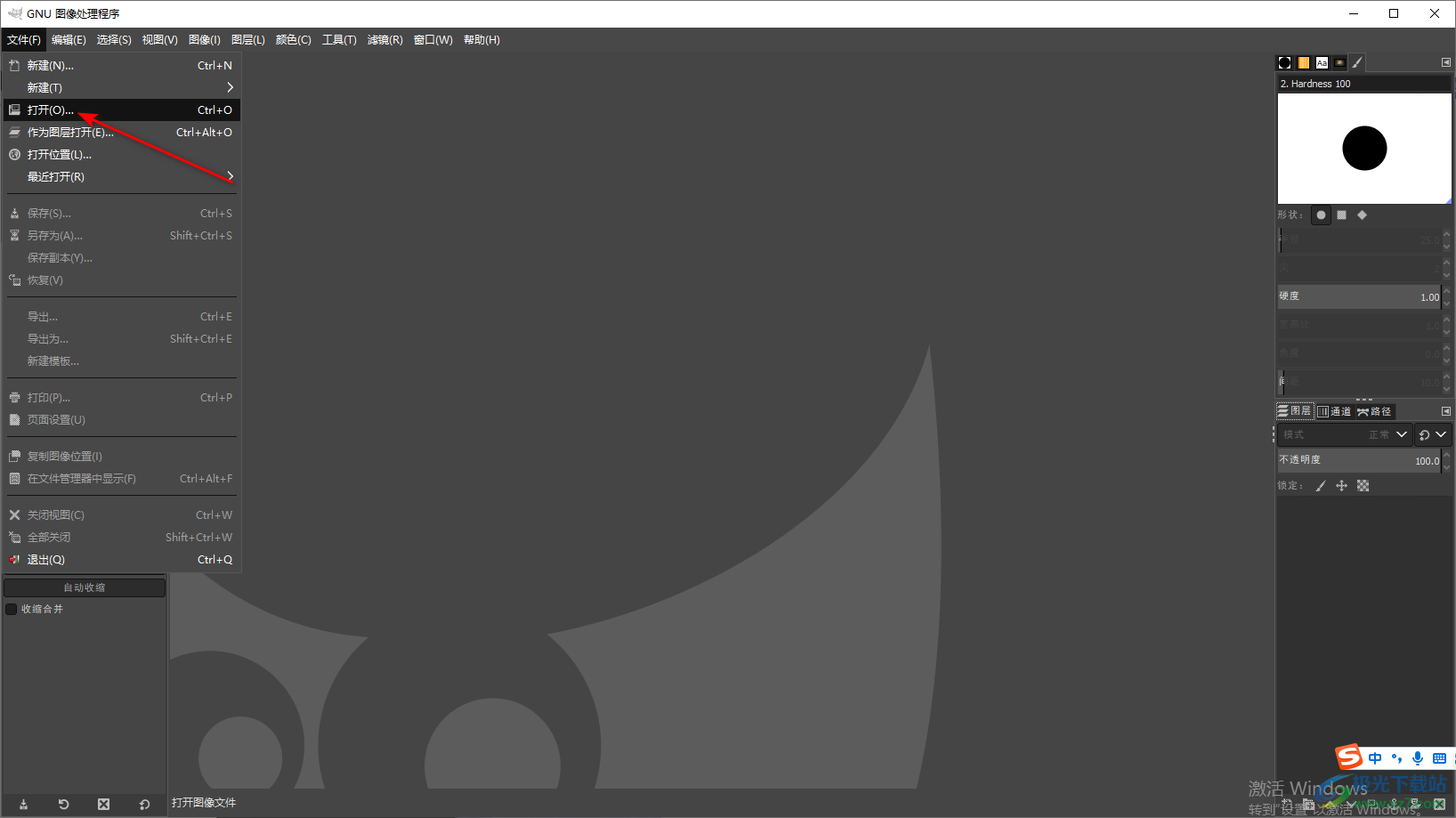Open the 图像(I) menu
Viewport: 1456px width, 818px height.
click(x=205, y=40)
